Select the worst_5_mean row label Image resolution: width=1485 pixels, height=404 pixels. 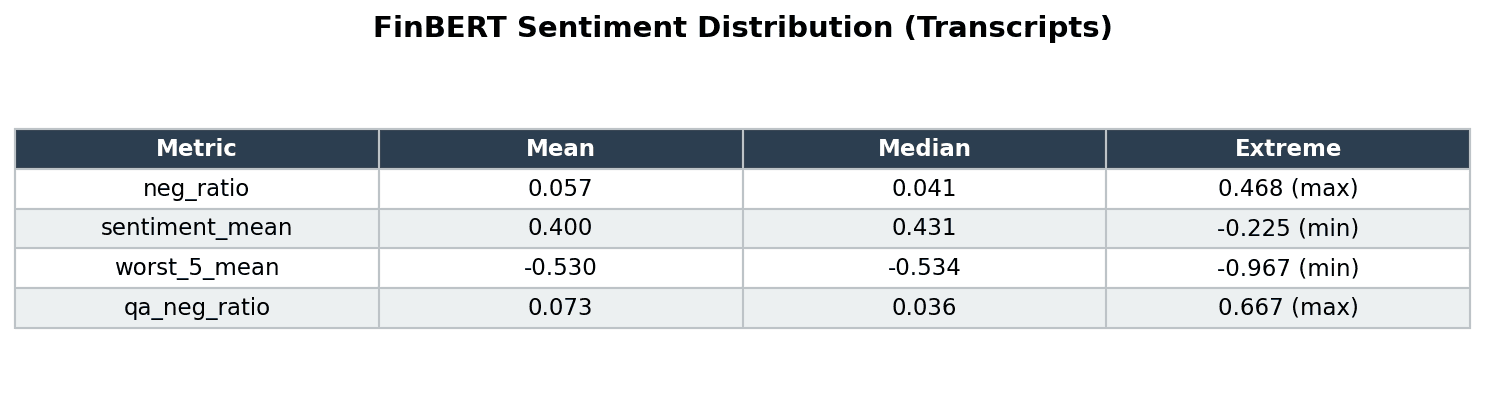pyautogui.click(x=196, y=268)
